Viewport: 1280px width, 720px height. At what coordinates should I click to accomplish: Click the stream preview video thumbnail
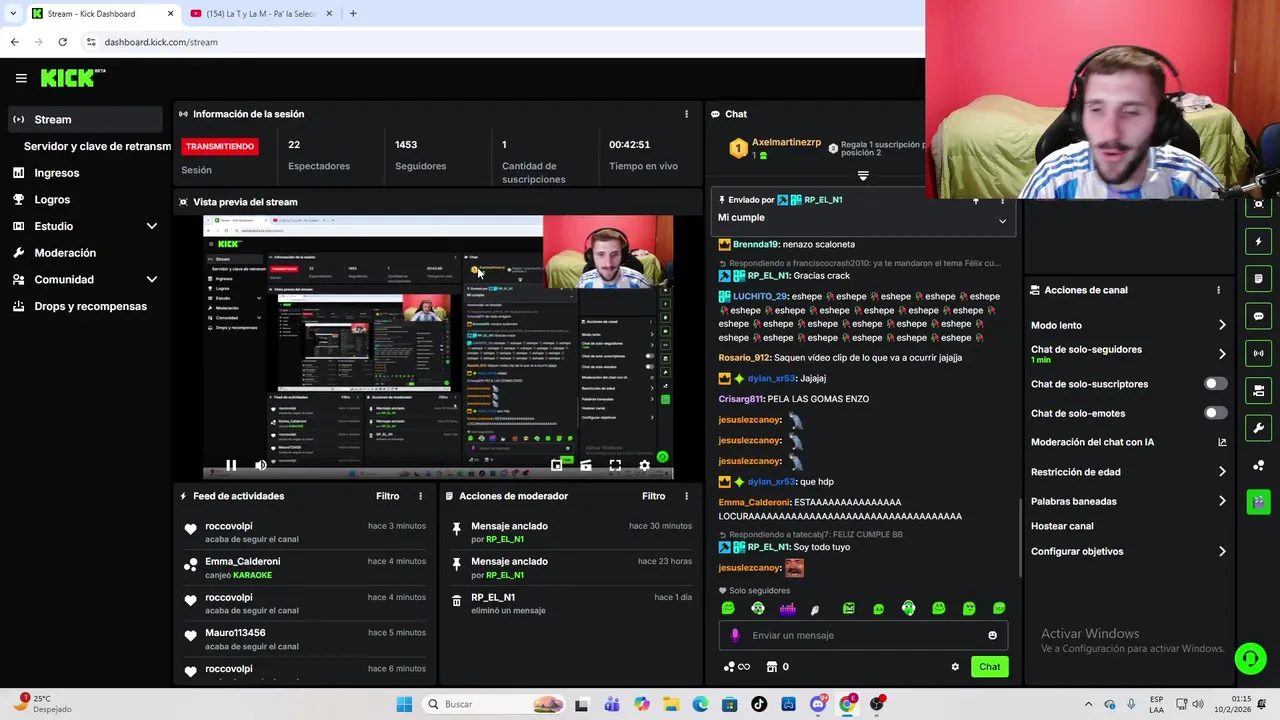pyautogui.click(x=438, y=348)
